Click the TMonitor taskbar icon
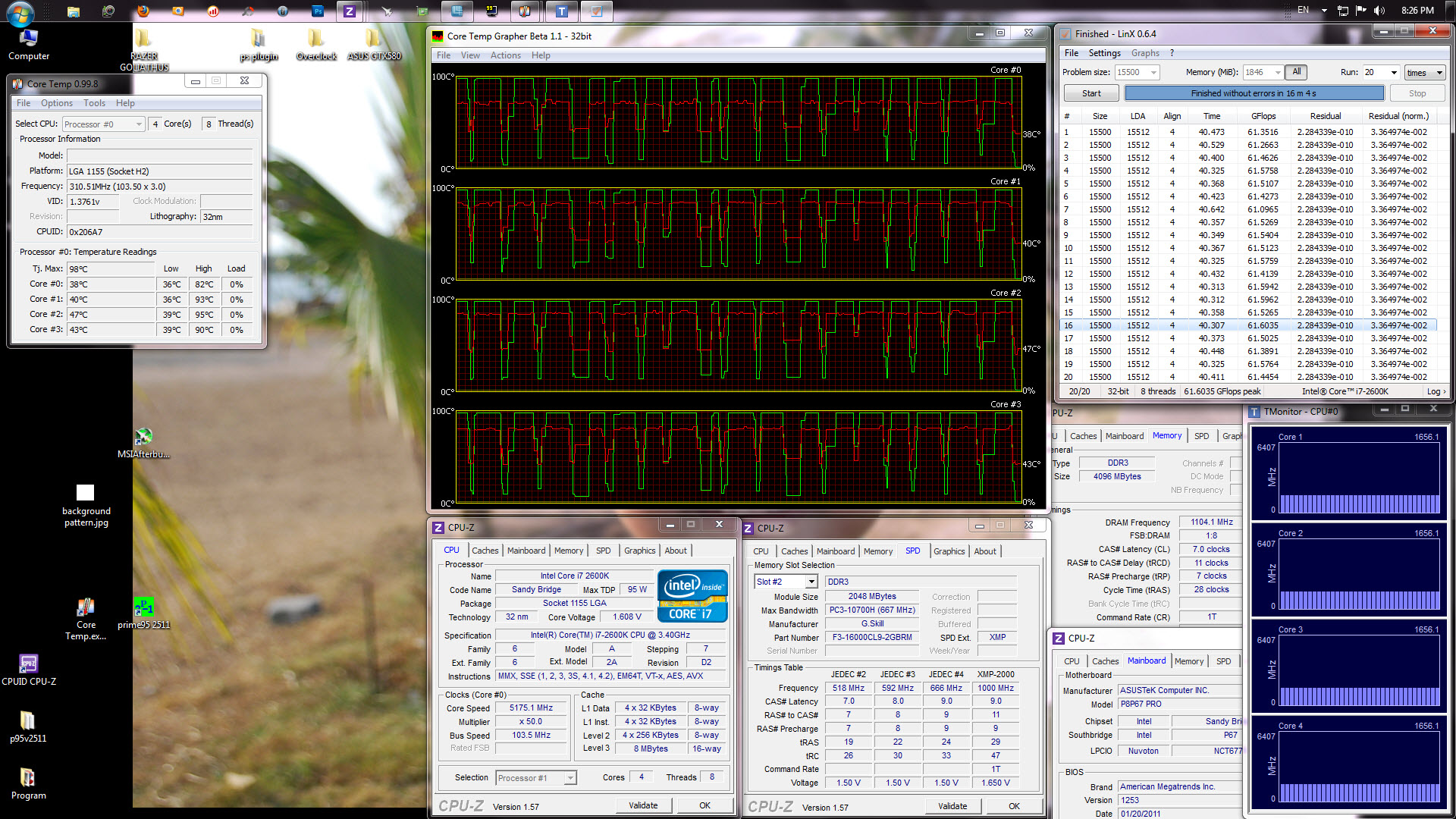The width and height of the screenshot is (1456, 819). pos(562,11)
